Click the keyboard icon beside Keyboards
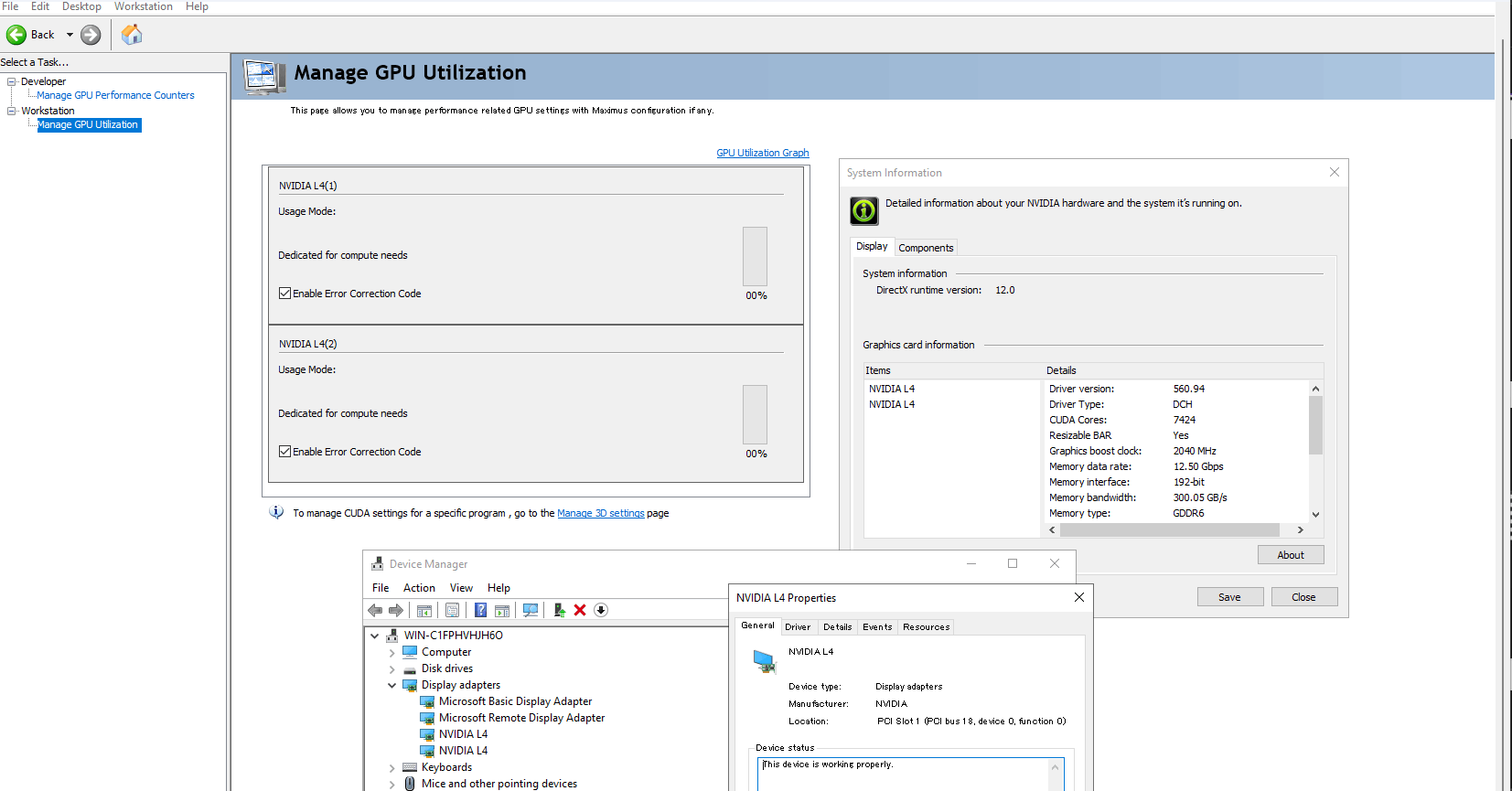The height and width of the screenshot is (791, 1512). [410, 767]
